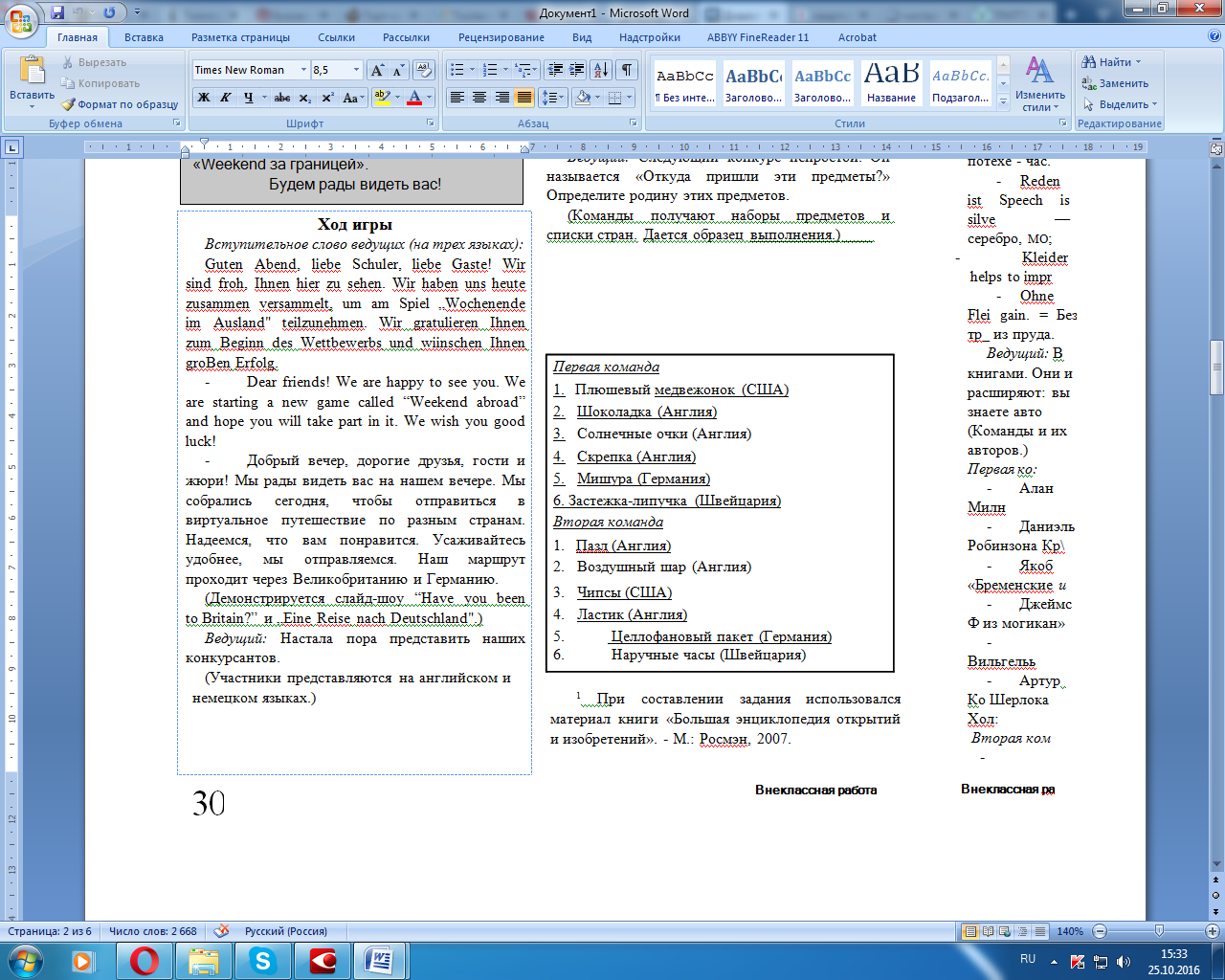
Task: Click the tab selector at ruler corner
Action: pyautogui.click(x=11, y=147)
